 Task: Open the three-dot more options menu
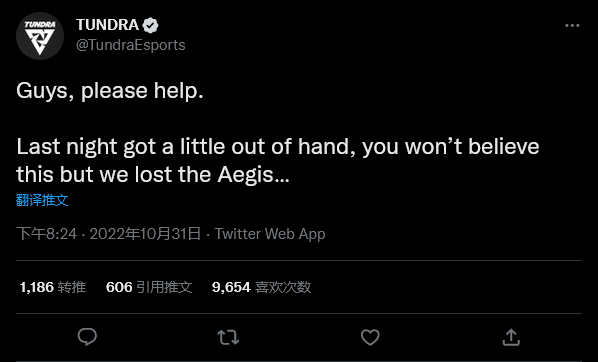click(572, 26)
